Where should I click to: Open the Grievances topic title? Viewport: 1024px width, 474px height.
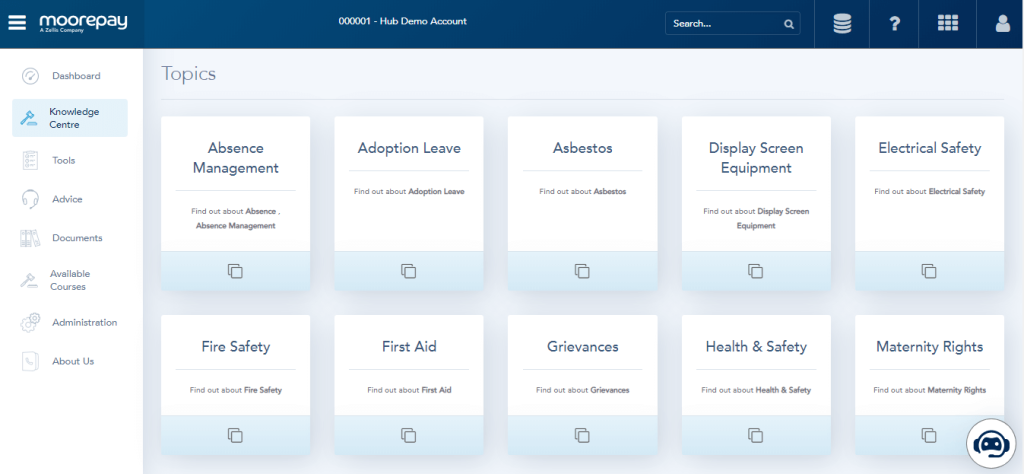pyautogui.click(x=582, y=347)
